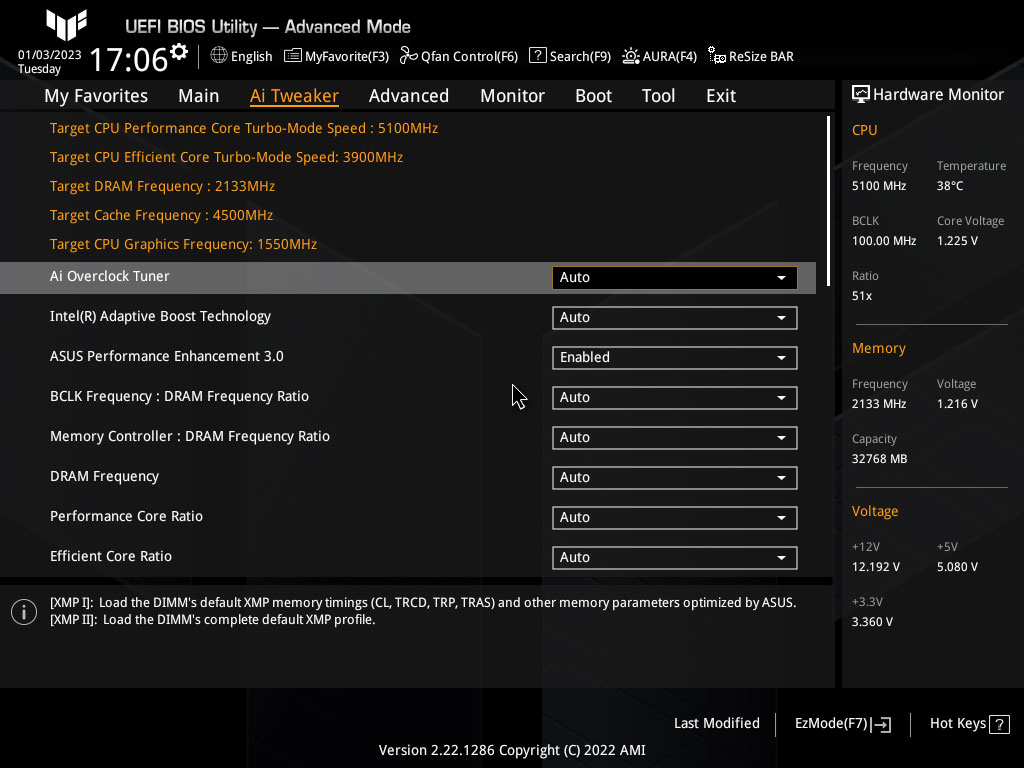Open the Performance Core Ratio dropdown

click(x=674, y=518)
